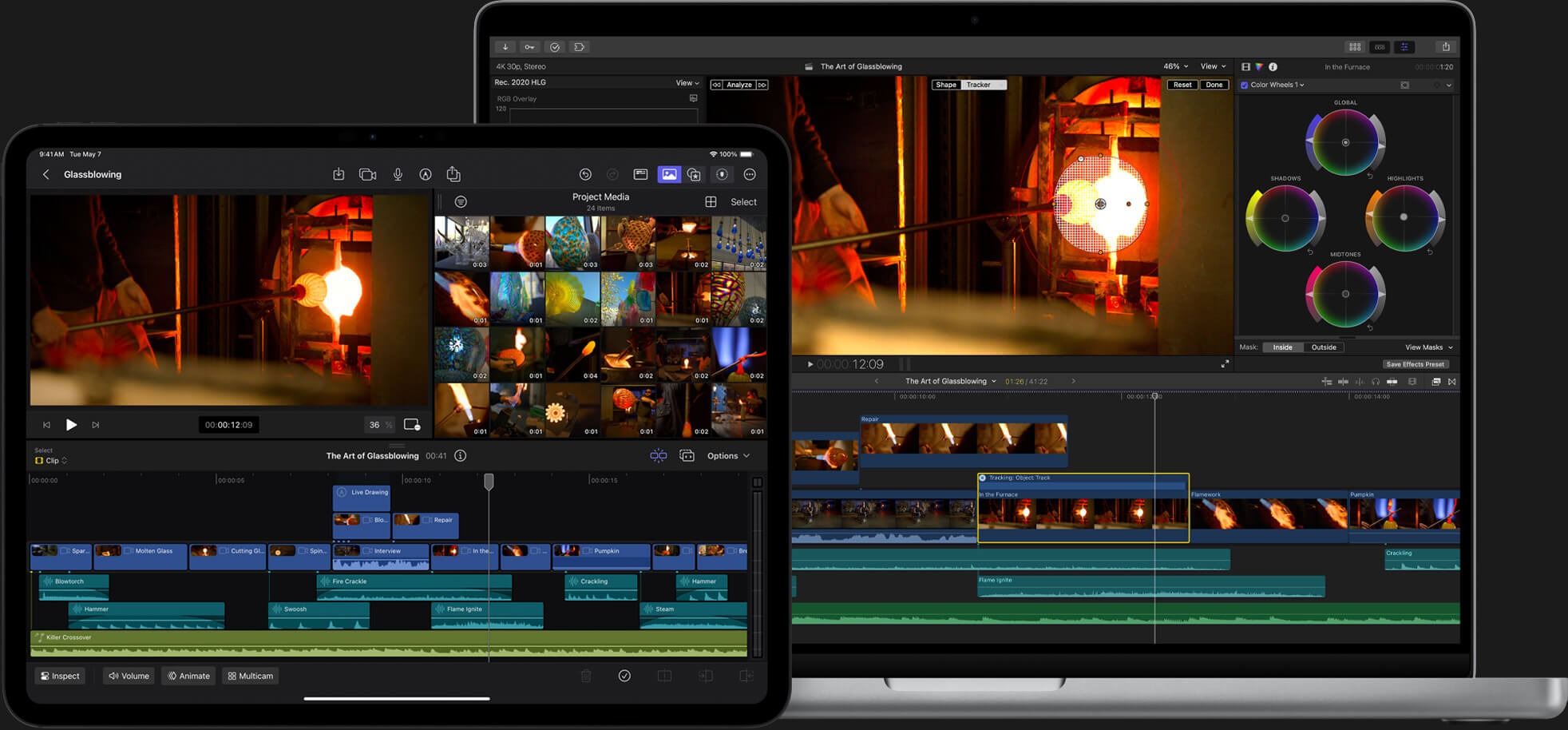Select the Shape mask tab
1568x730 pixels.
(946, 85)
